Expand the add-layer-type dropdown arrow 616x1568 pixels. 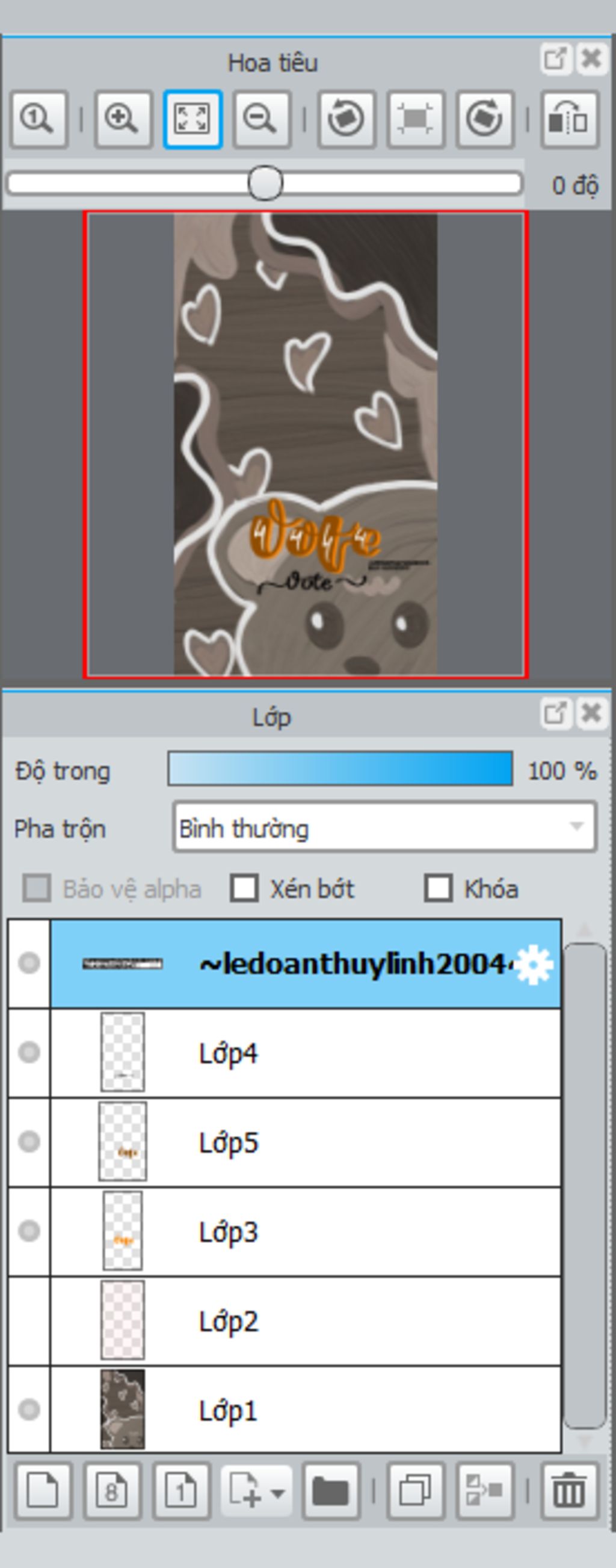[x=278, y=1493]
